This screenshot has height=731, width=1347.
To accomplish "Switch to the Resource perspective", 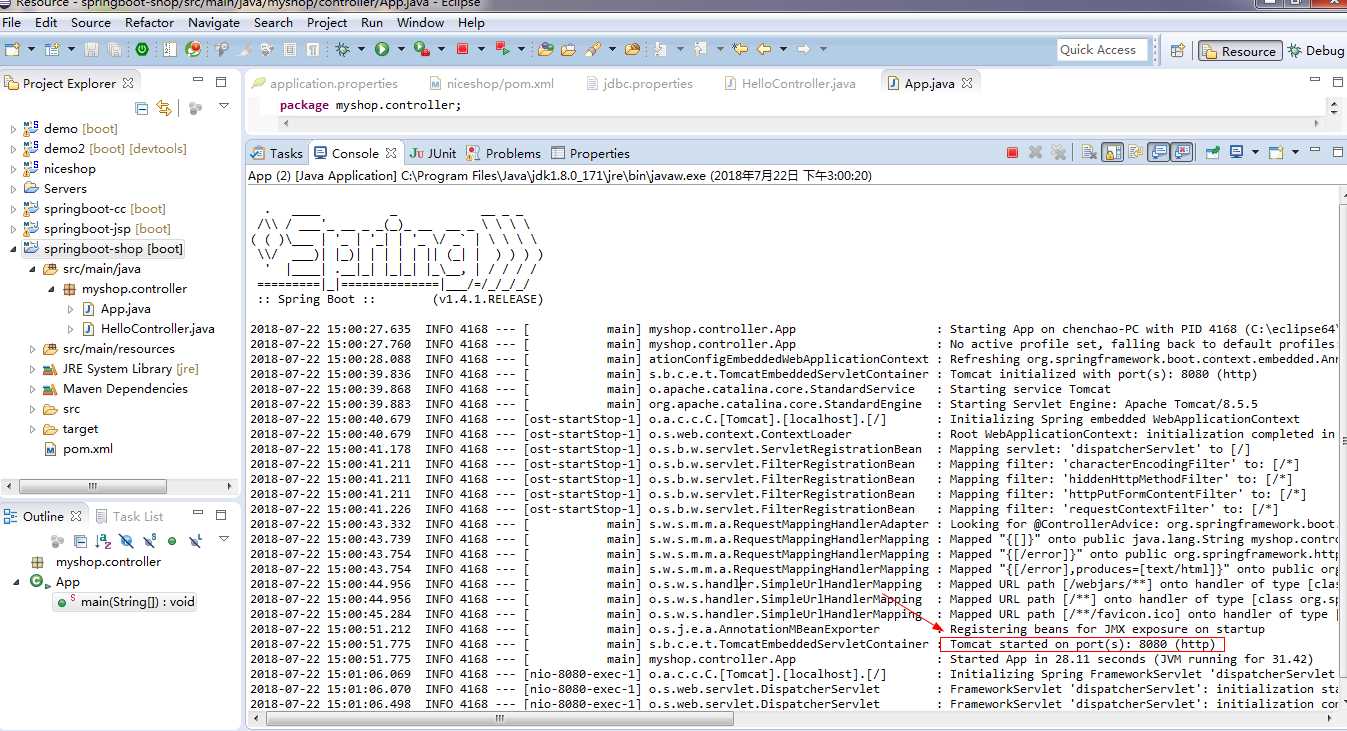I will coord(1239,51).
